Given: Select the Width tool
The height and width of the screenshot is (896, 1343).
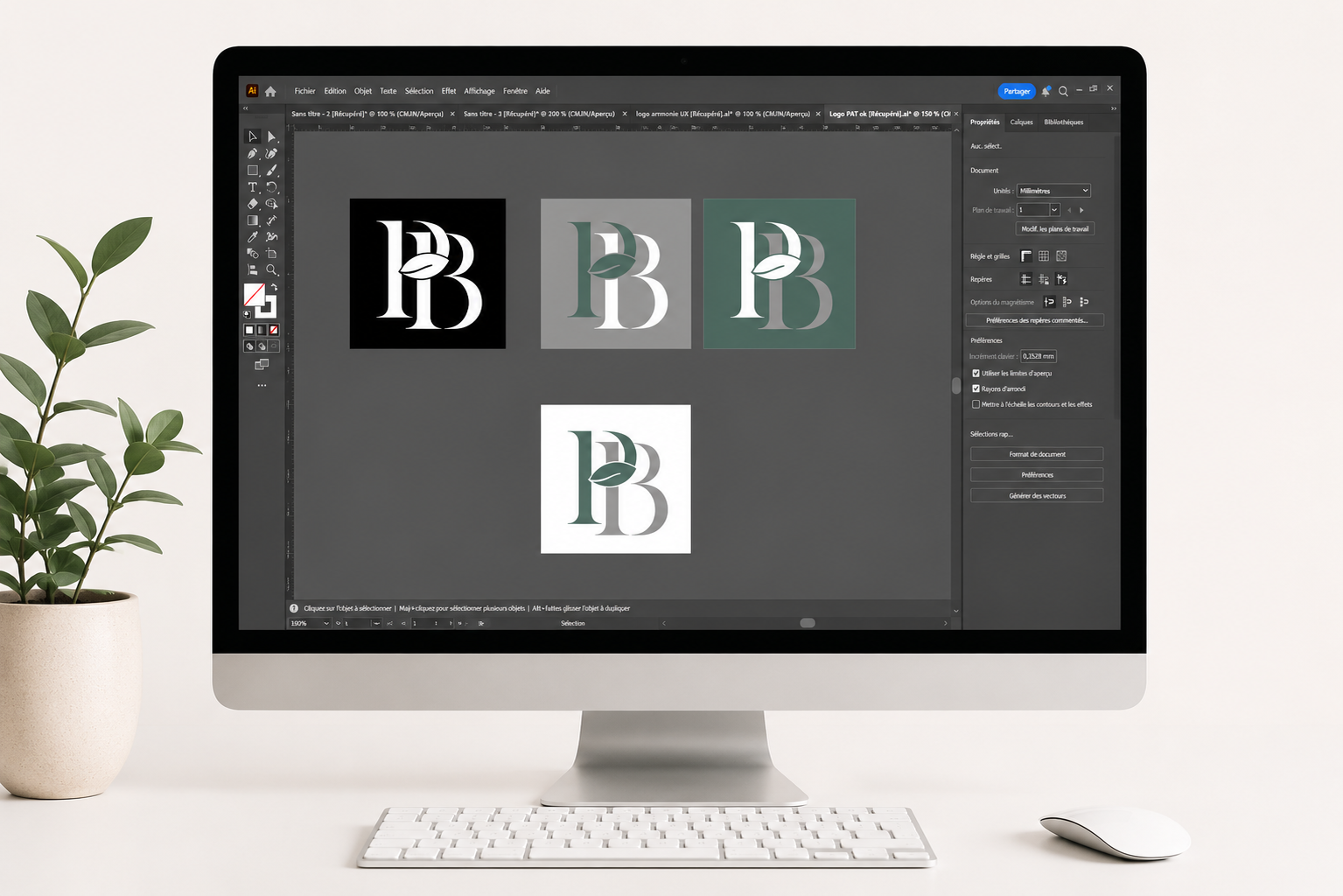Looking at the screenshot, I should pyautogui.click(x=272, y=220).
